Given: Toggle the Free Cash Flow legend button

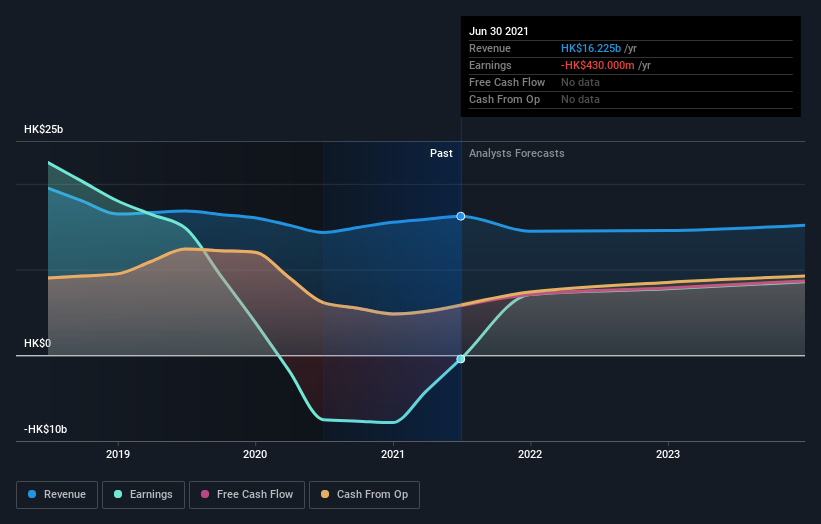Looking at the screenshot, I should click(247, 495).
